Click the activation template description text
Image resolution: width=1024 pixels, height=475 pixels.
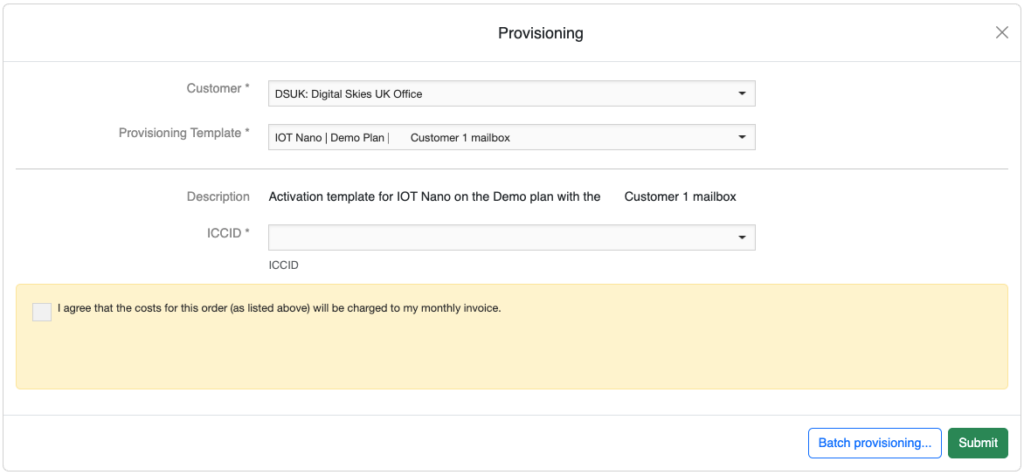coord(434,197)
